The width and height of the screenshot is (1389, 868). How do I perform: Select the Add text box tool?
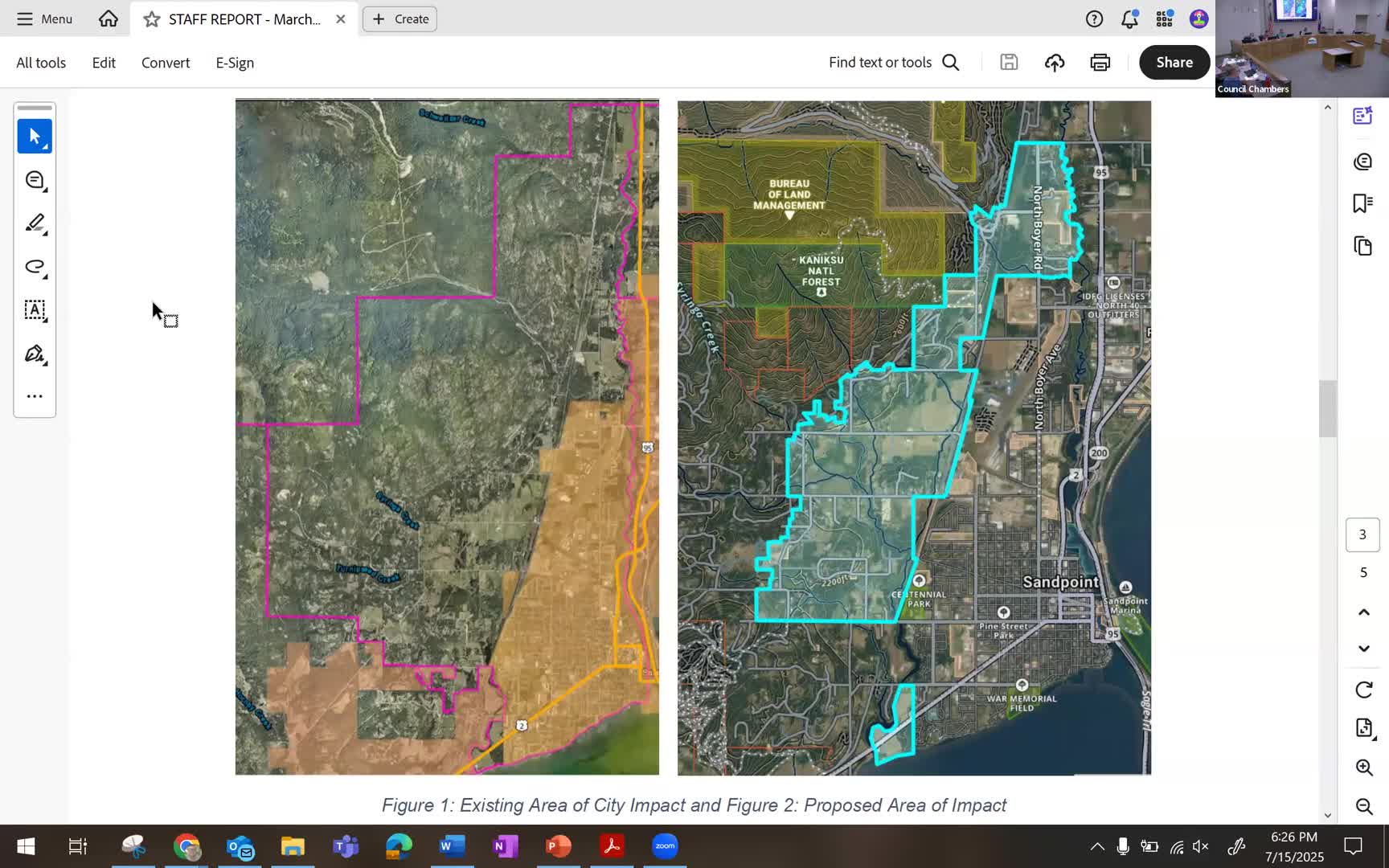[35, 310]
